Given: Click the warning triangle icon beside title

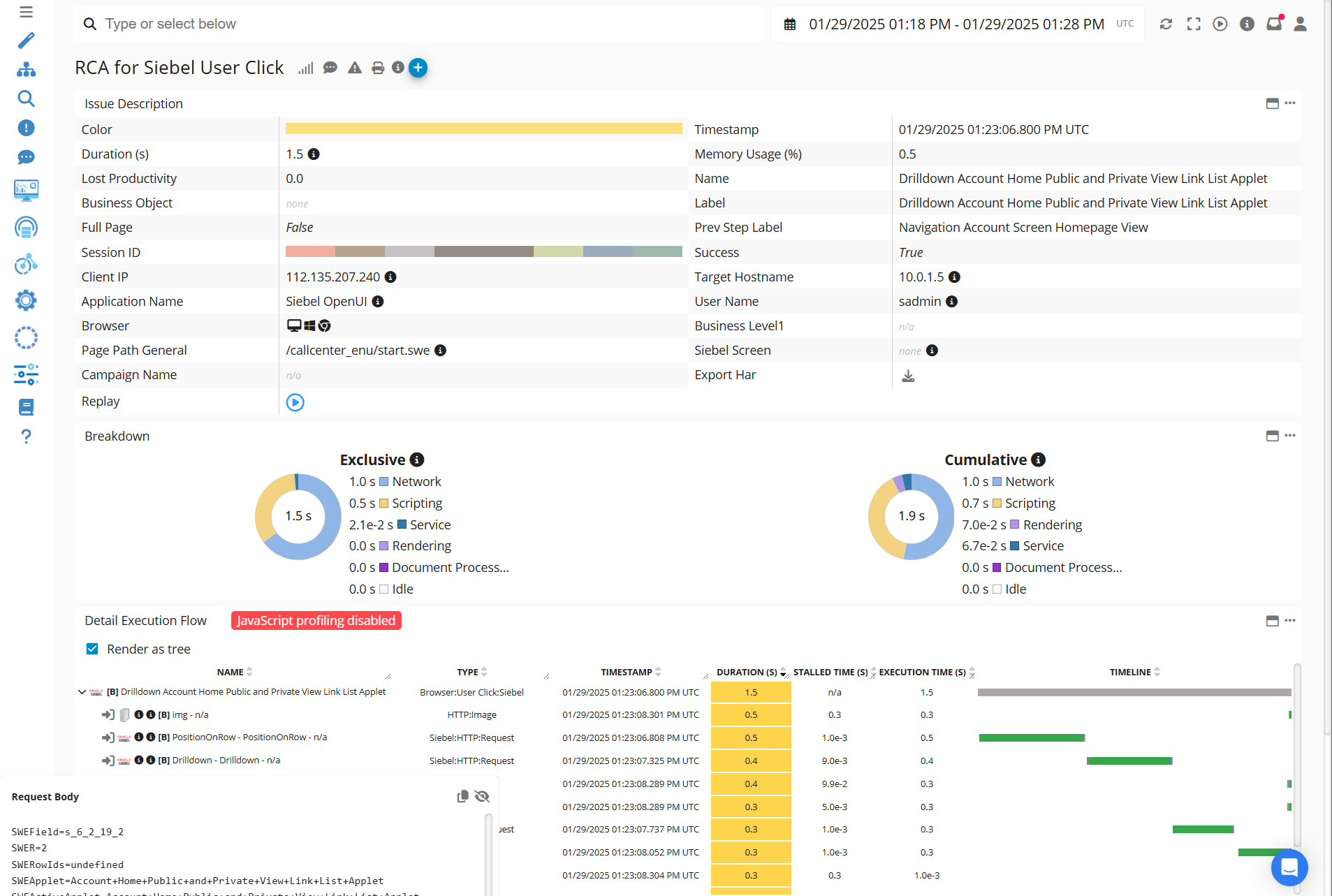Looking at the screenshot, I should click(355, 68).
